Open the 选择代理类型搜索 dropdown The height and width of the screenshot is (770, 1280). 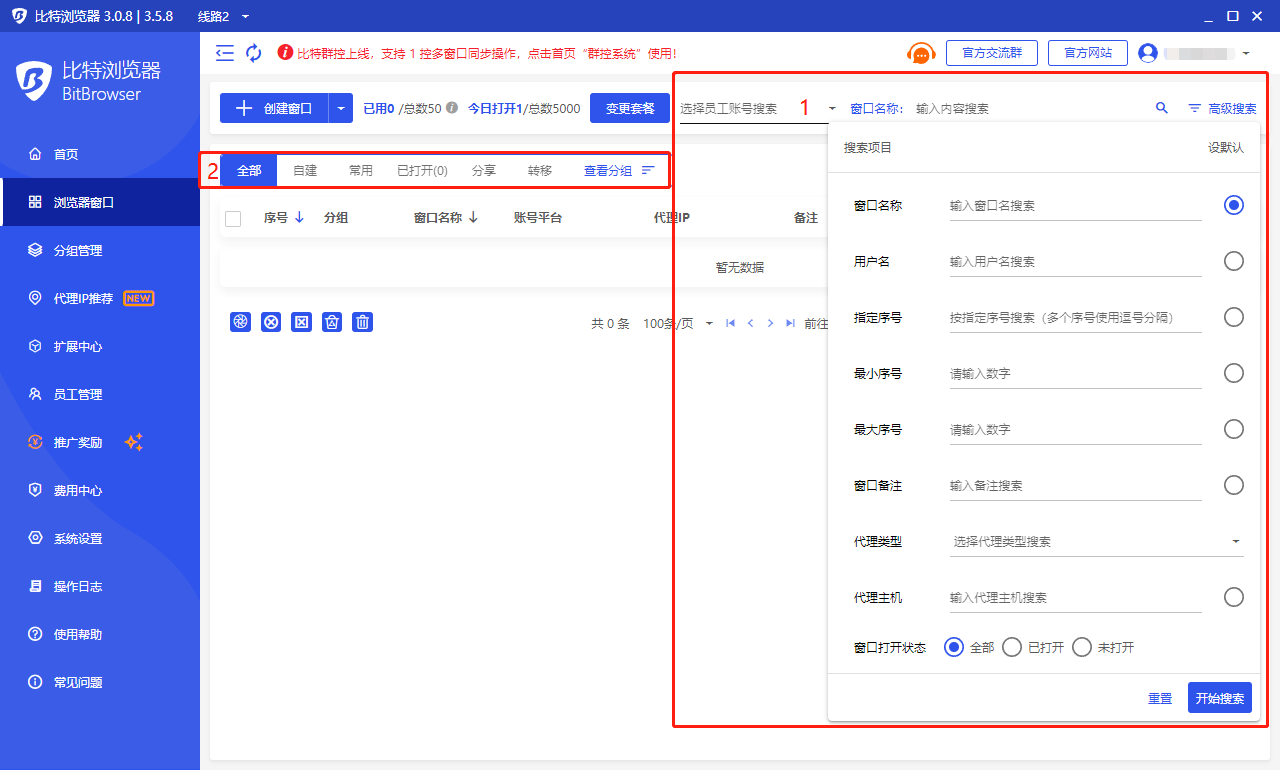coord(1096,541)
